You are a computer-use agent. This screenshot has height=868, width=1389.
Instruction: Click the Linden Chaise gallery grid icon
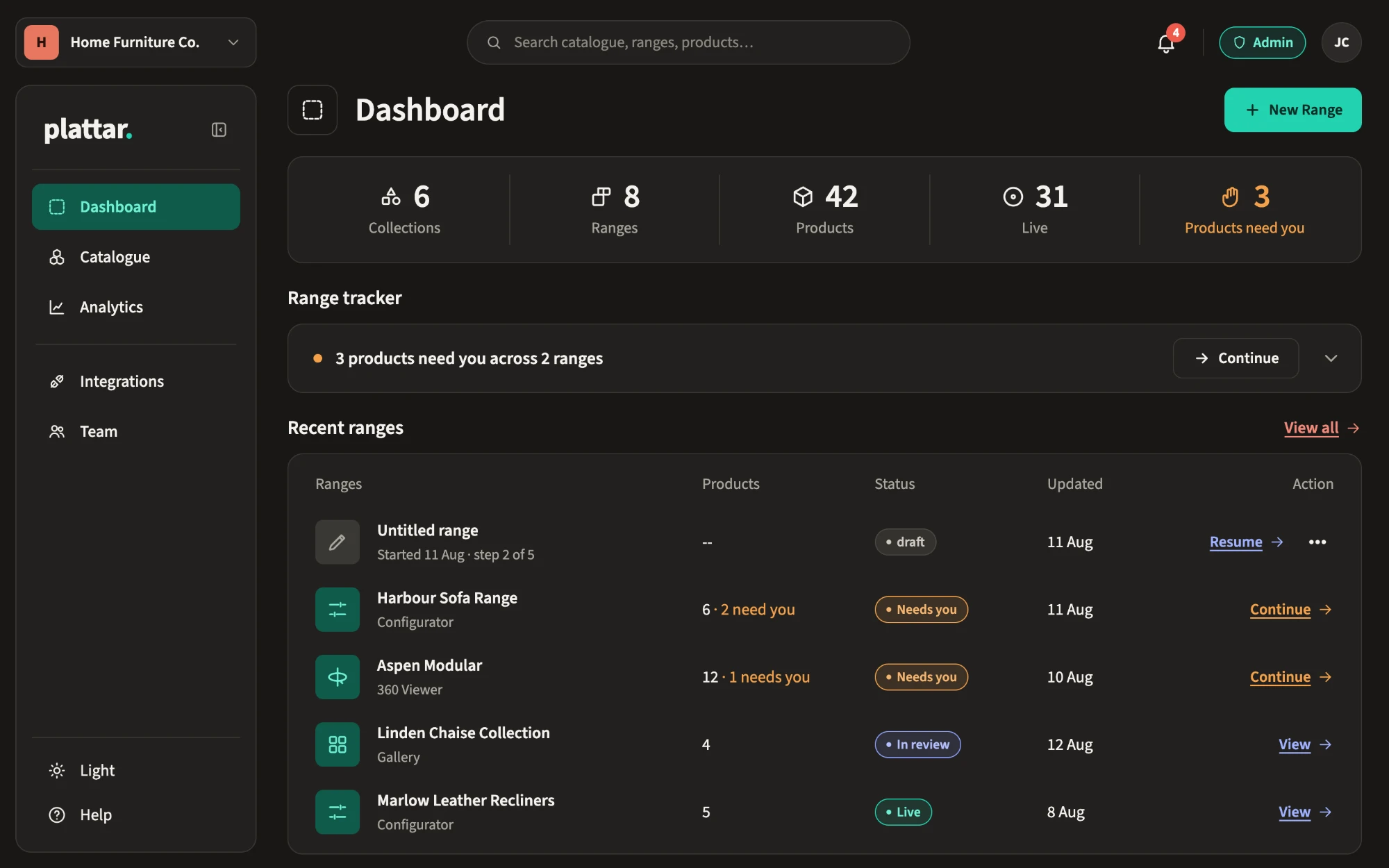(338, 744)
